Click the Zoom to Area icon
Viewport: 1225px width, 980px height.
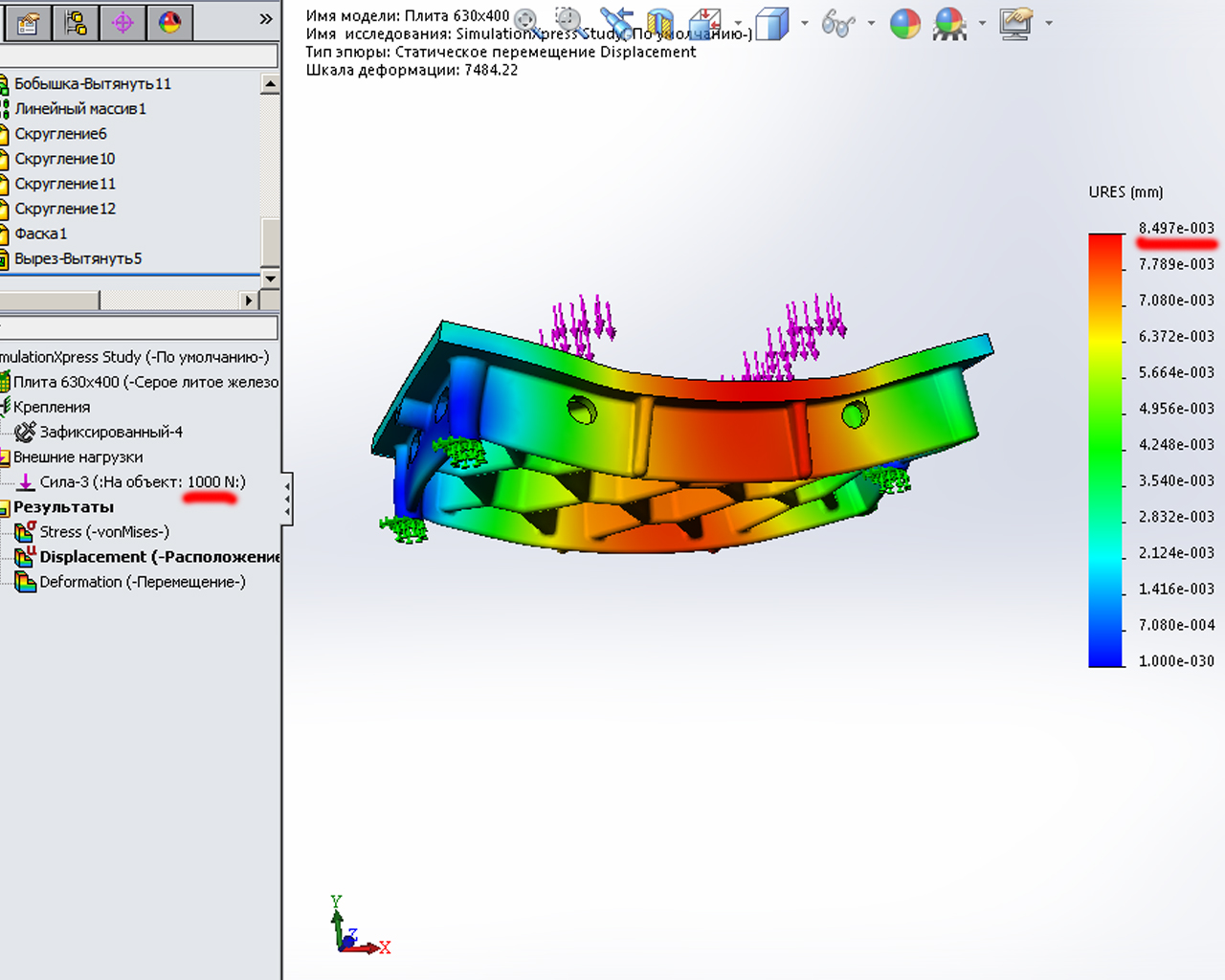(568, 20)
